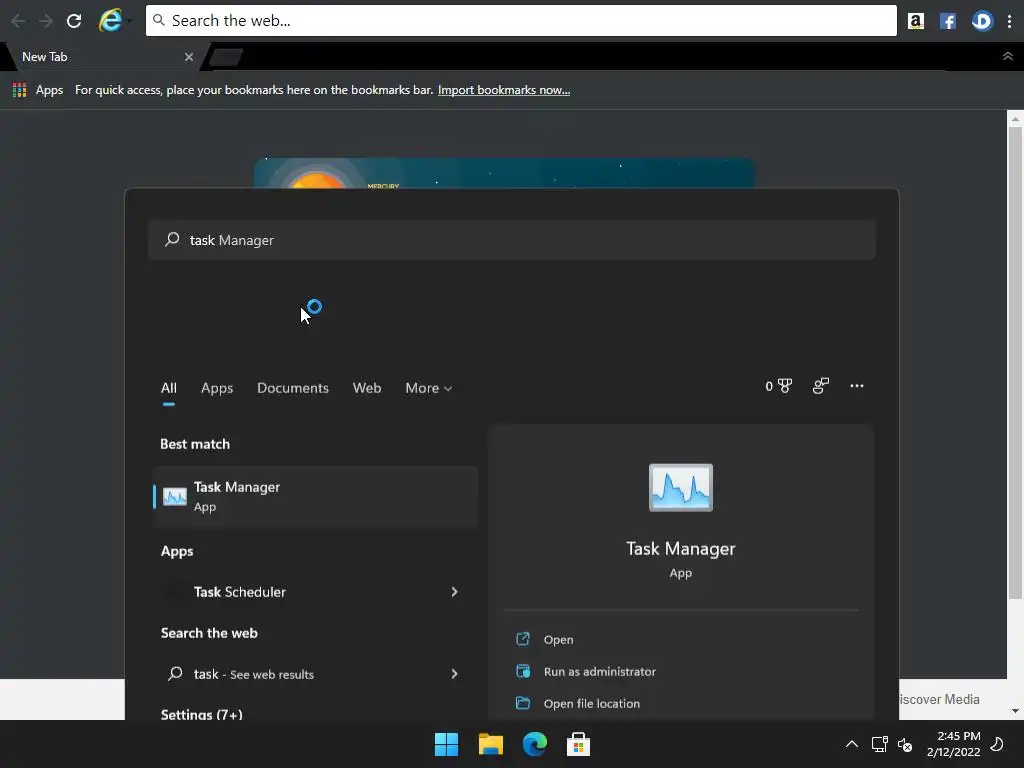Click the page vertical scrollbar thumb
The height and width of the screenshot is (768, 1024).
pos(1015,362)
